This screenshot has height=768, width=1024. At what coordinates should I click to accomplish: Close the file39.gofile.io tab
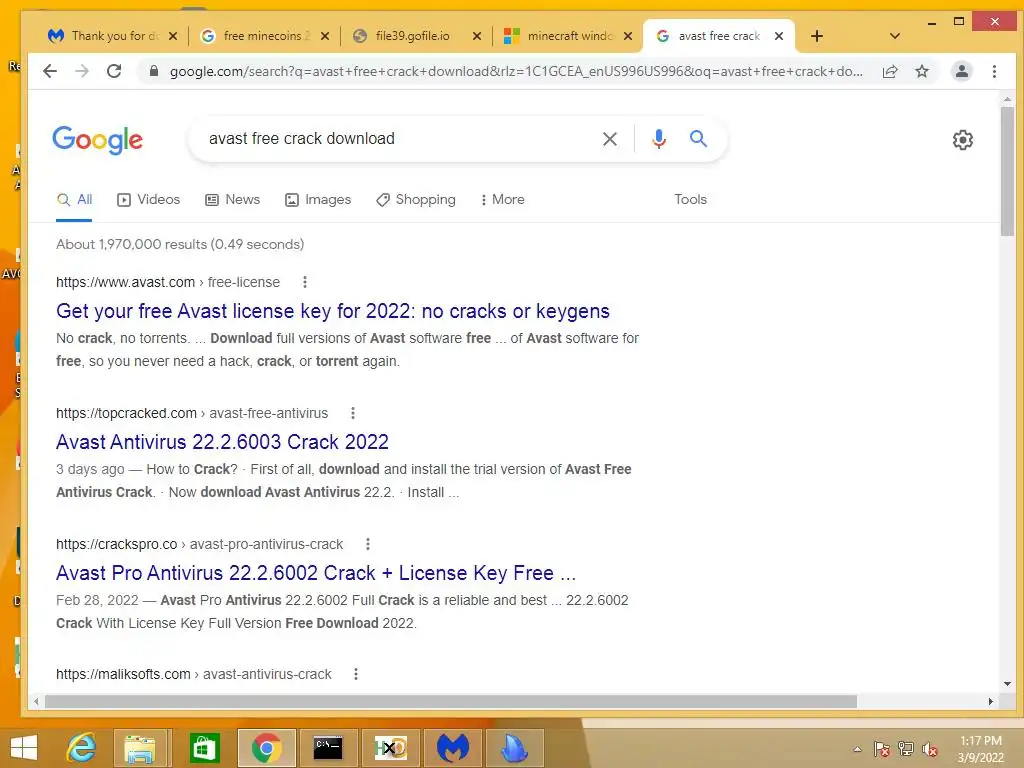click(477, 36)
